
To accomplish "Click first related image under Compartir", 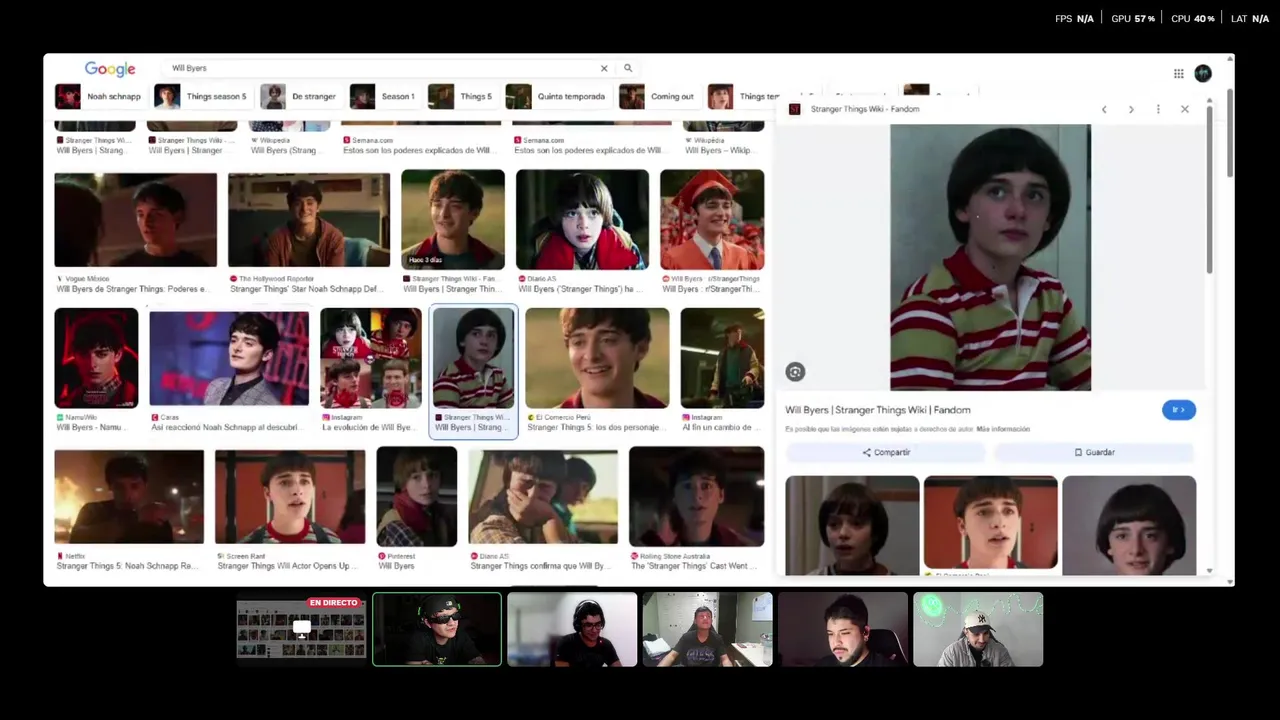I will pyautogui.click(x=852, y=525).
